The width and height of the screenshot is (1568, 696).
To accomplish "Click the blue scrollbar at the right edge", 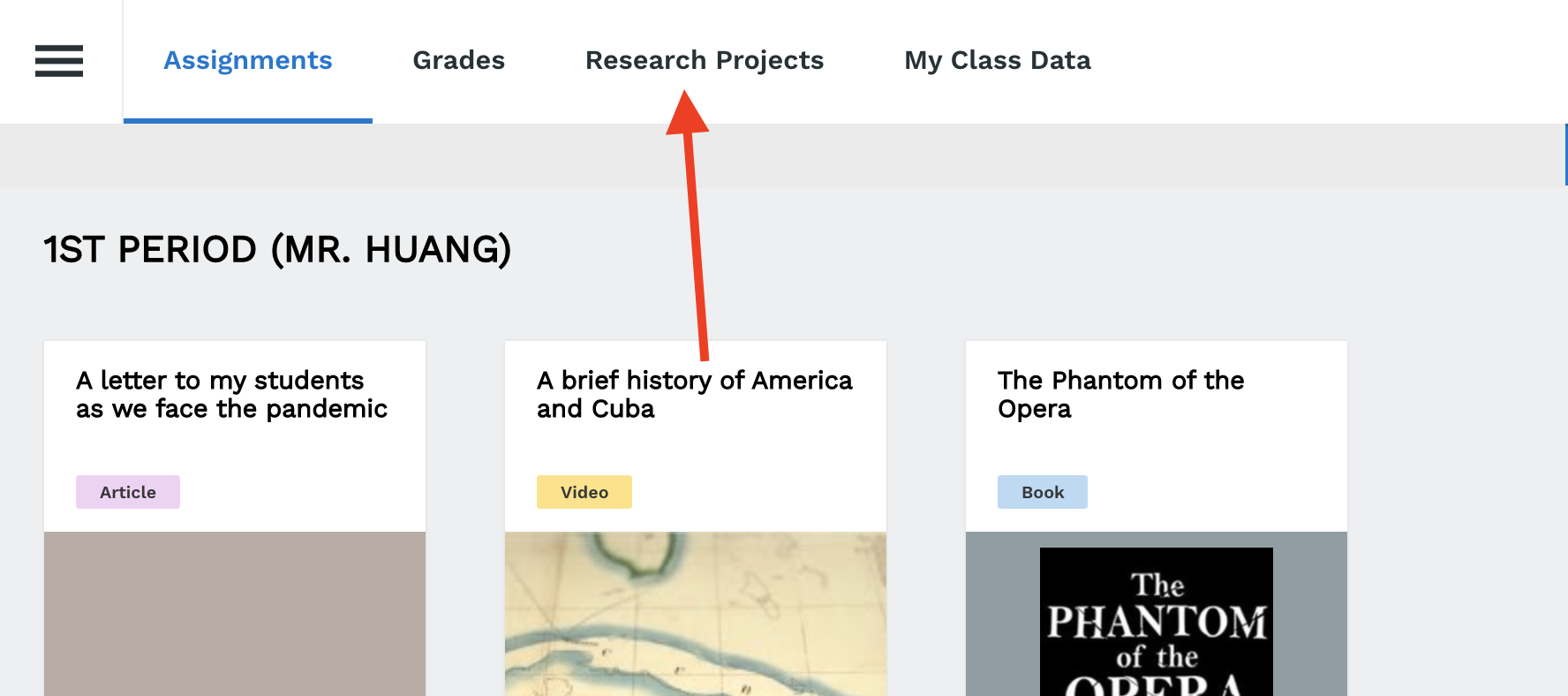I will pos(1565,155).
